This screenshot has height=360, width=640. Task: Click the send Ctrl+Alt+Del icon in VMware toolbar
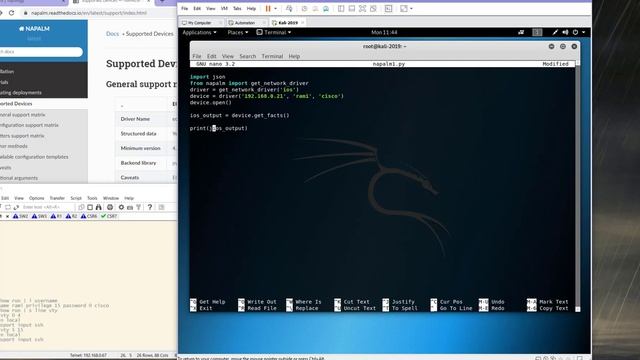click(x=289, y=9)
